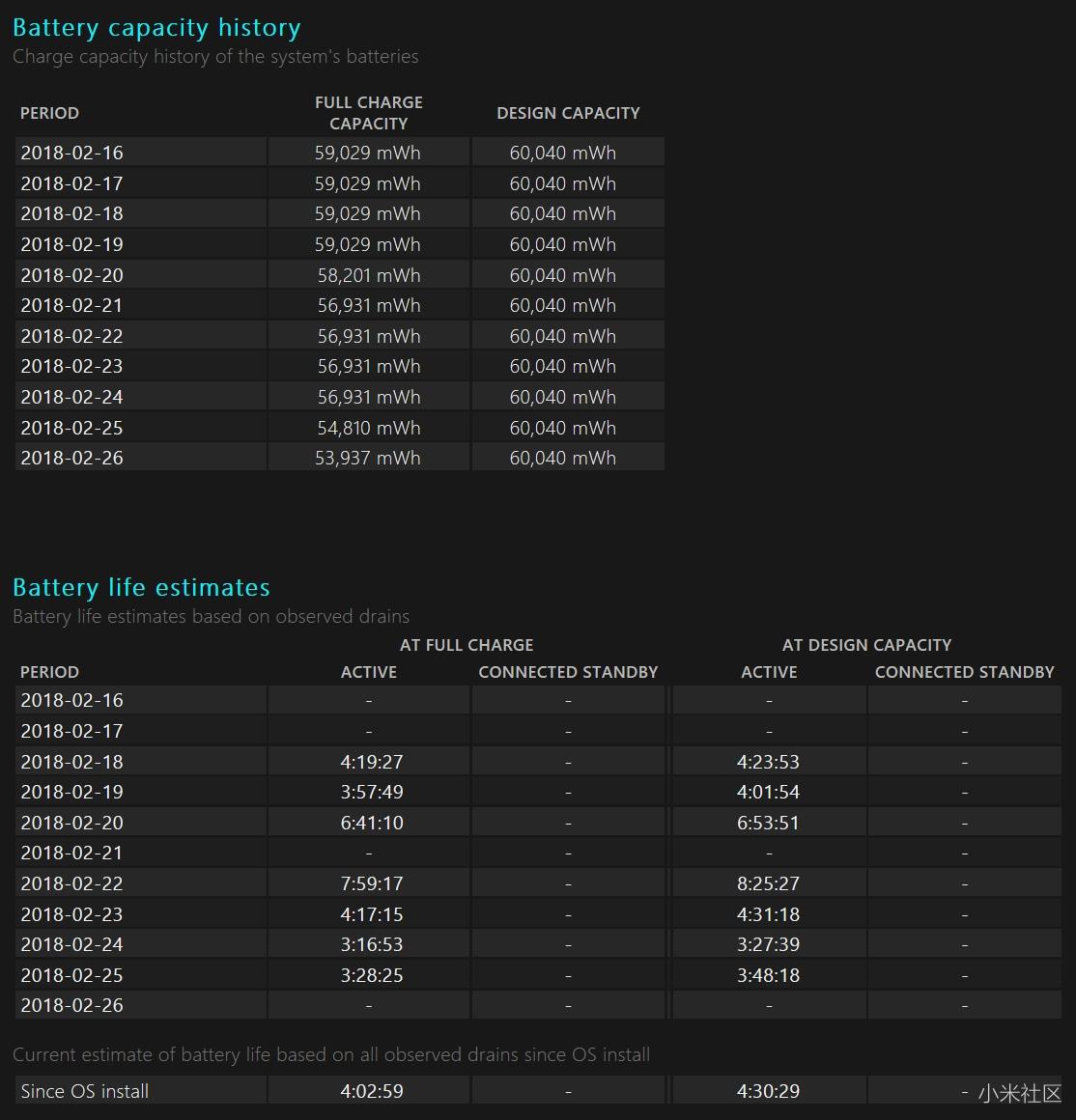Select the AT FULL CHARGE group header
Viewport: 1076px width, 1120px height.
(x=467, y=645)
